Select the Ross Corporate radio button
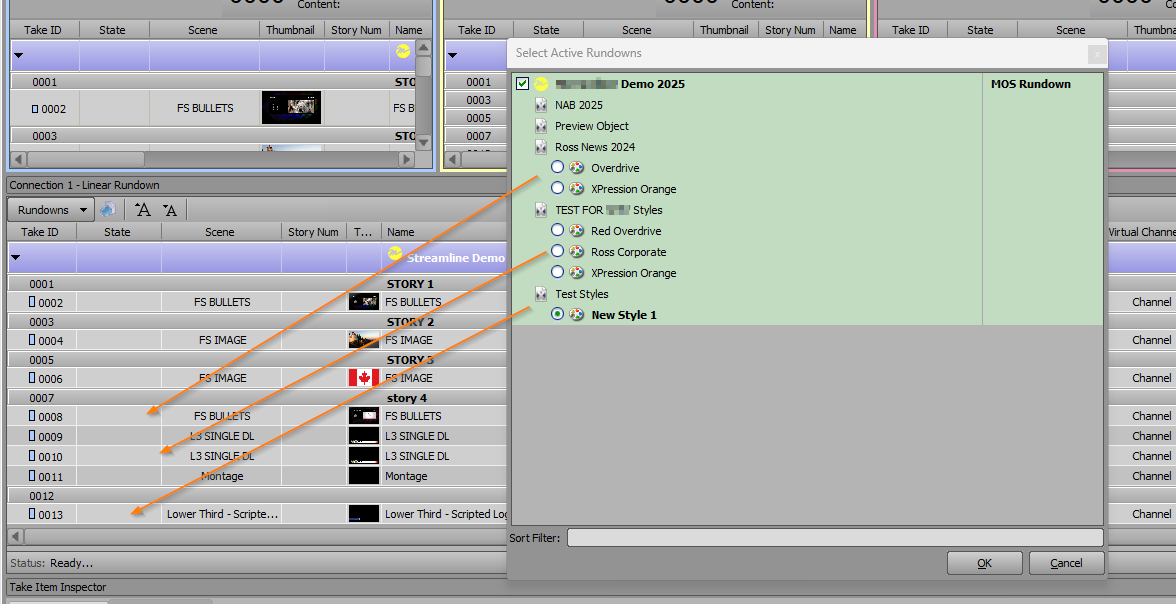 [557, 251]
